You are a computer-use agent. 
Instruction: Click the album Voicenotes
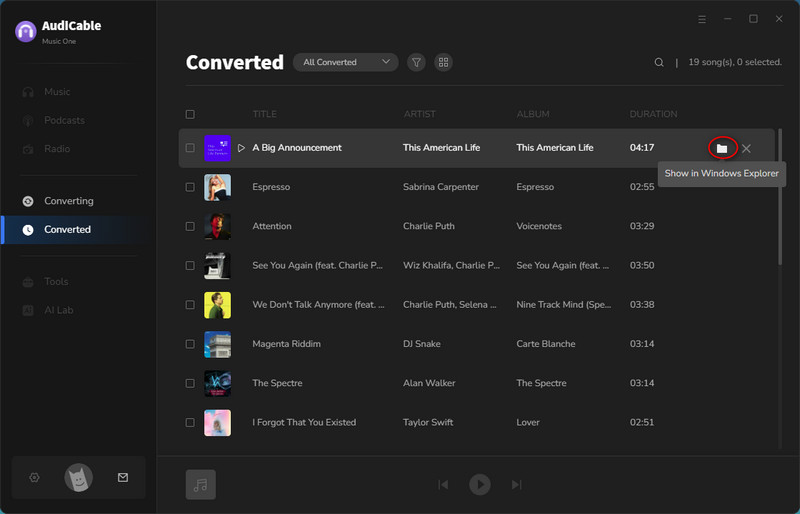point(539,226)
